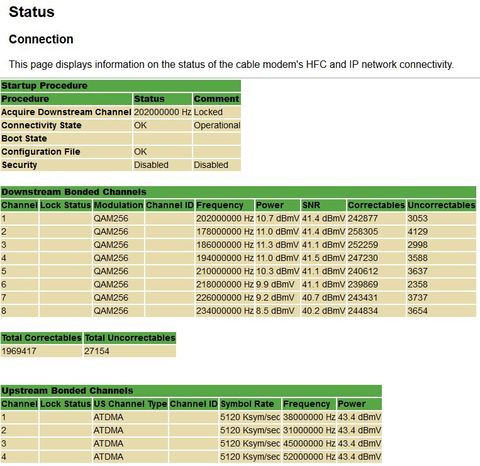480x466 pixels.
Task: Select the 258305 correctables value
Action: coord(363,232)
